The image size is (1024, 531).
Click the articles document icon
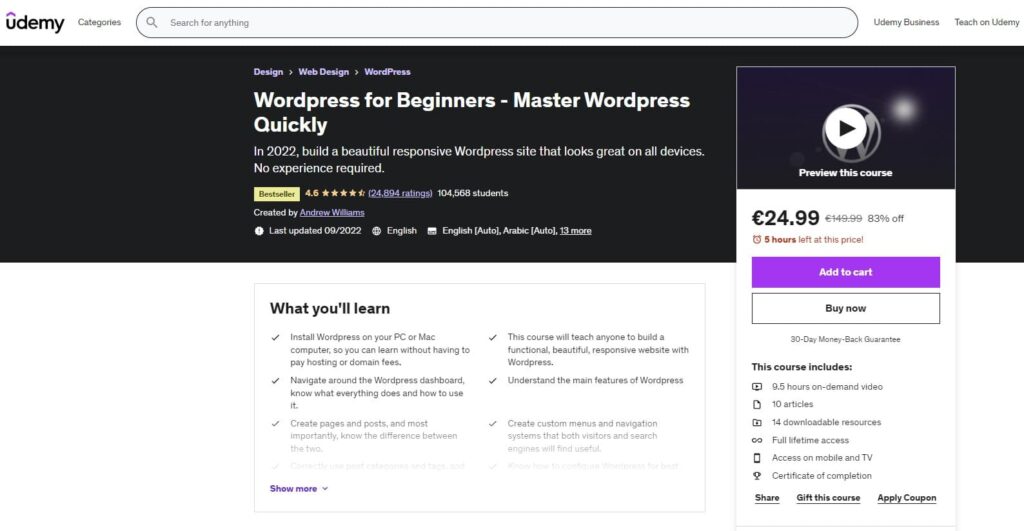click(757, 404)
